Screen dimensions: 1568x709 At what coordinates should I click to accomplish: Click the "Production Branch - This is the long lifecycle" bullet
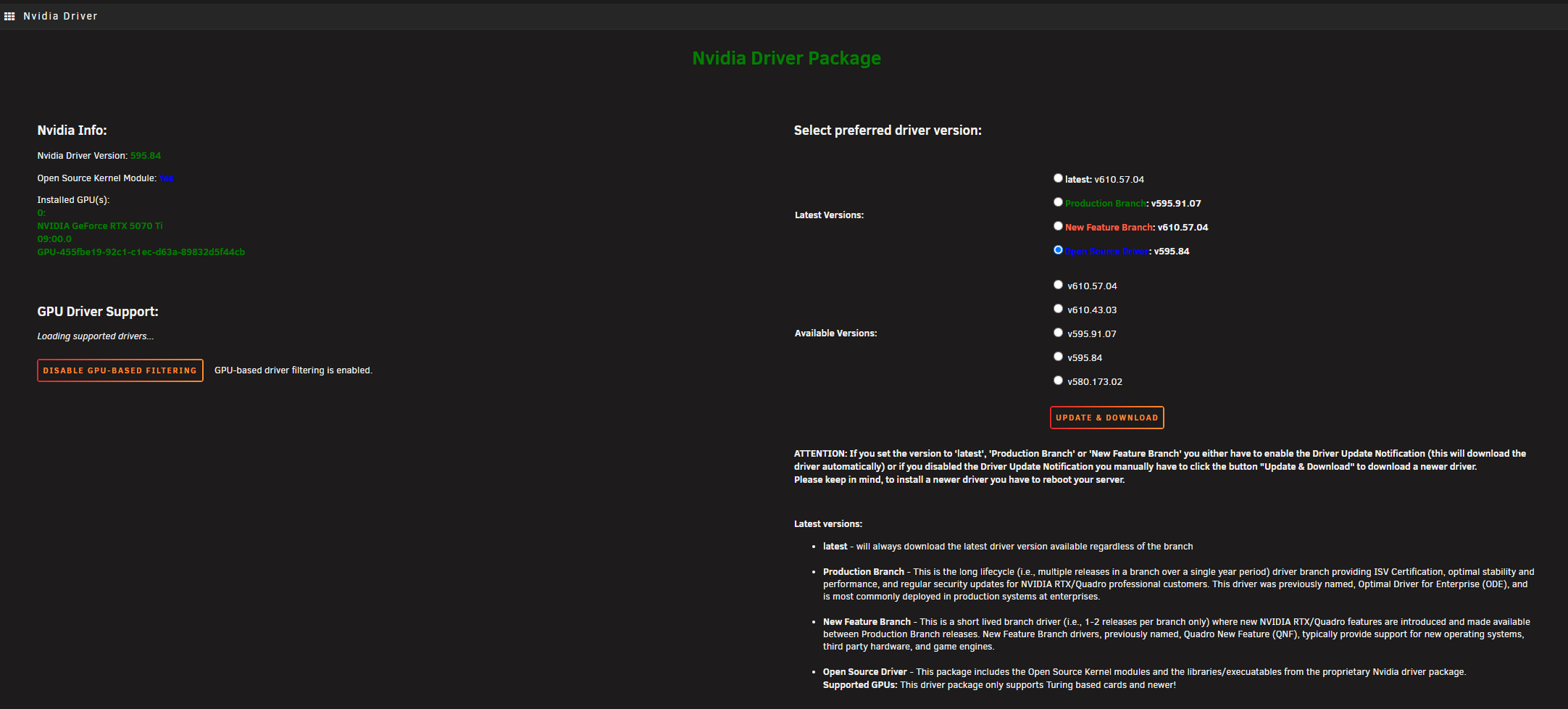(1179, 584)
